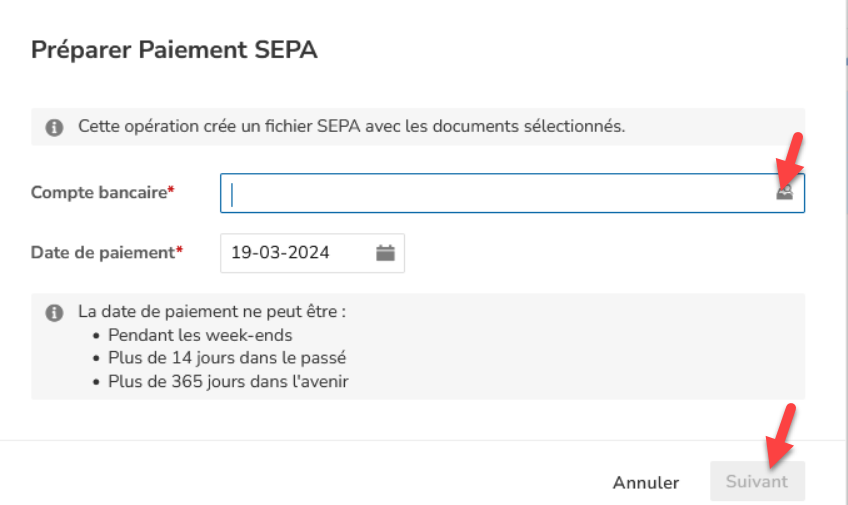Image resolution: width=848 pixels, height=505 pixels.
Task: Click the 'Pendant les week-ends' bullet
Action: point(200,335)
